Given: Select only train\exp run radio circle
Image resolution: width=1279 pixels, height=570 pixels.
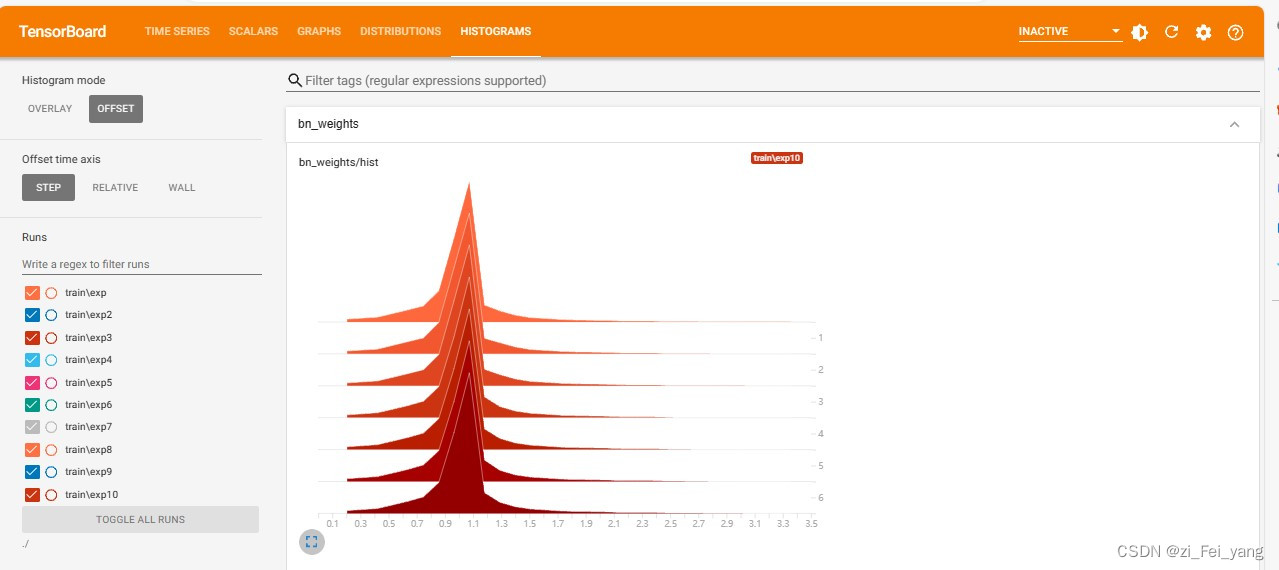Looking at the screenshot, I should [51, 293].
